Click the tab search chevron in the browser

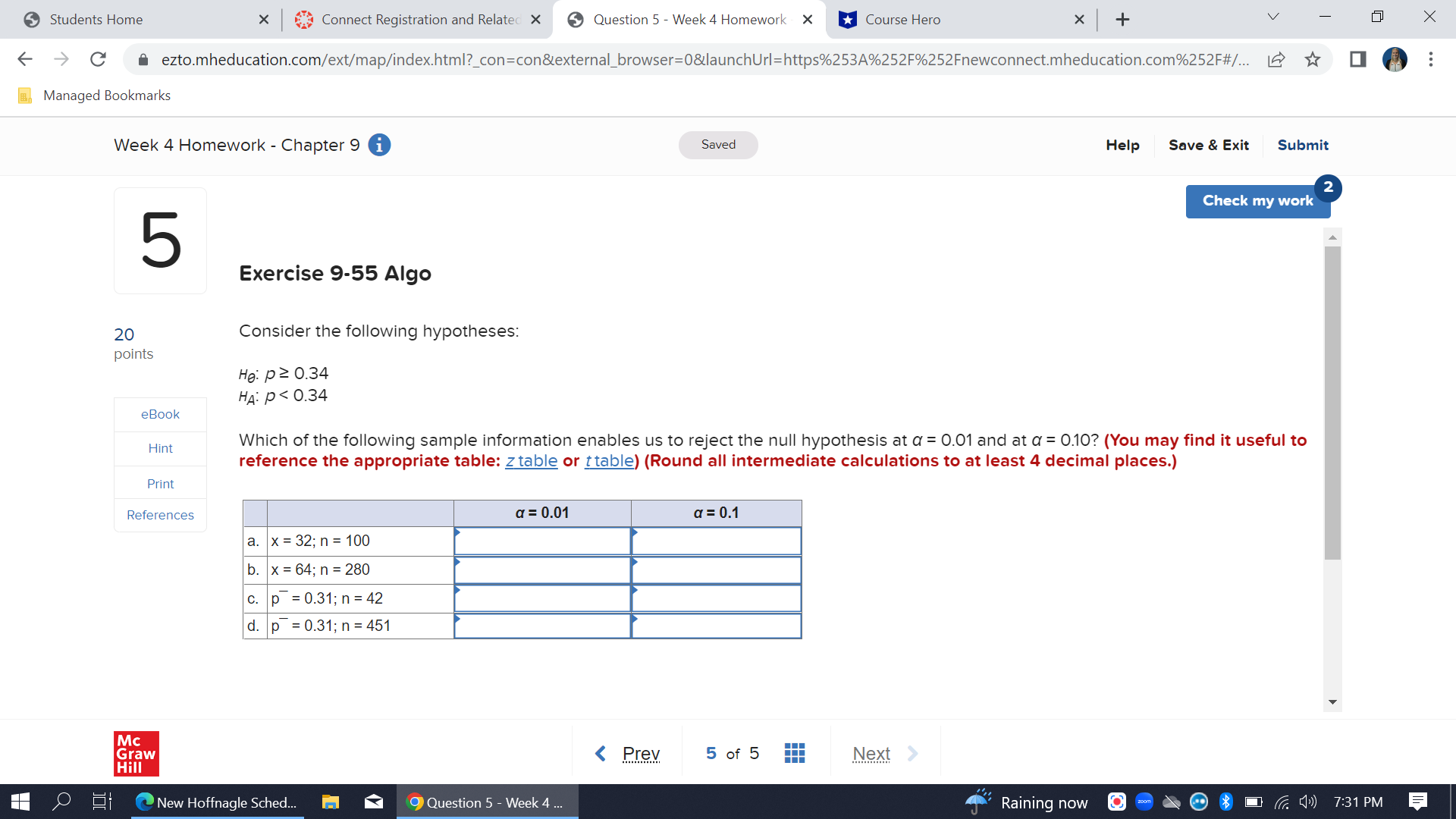click(1273, 16)
